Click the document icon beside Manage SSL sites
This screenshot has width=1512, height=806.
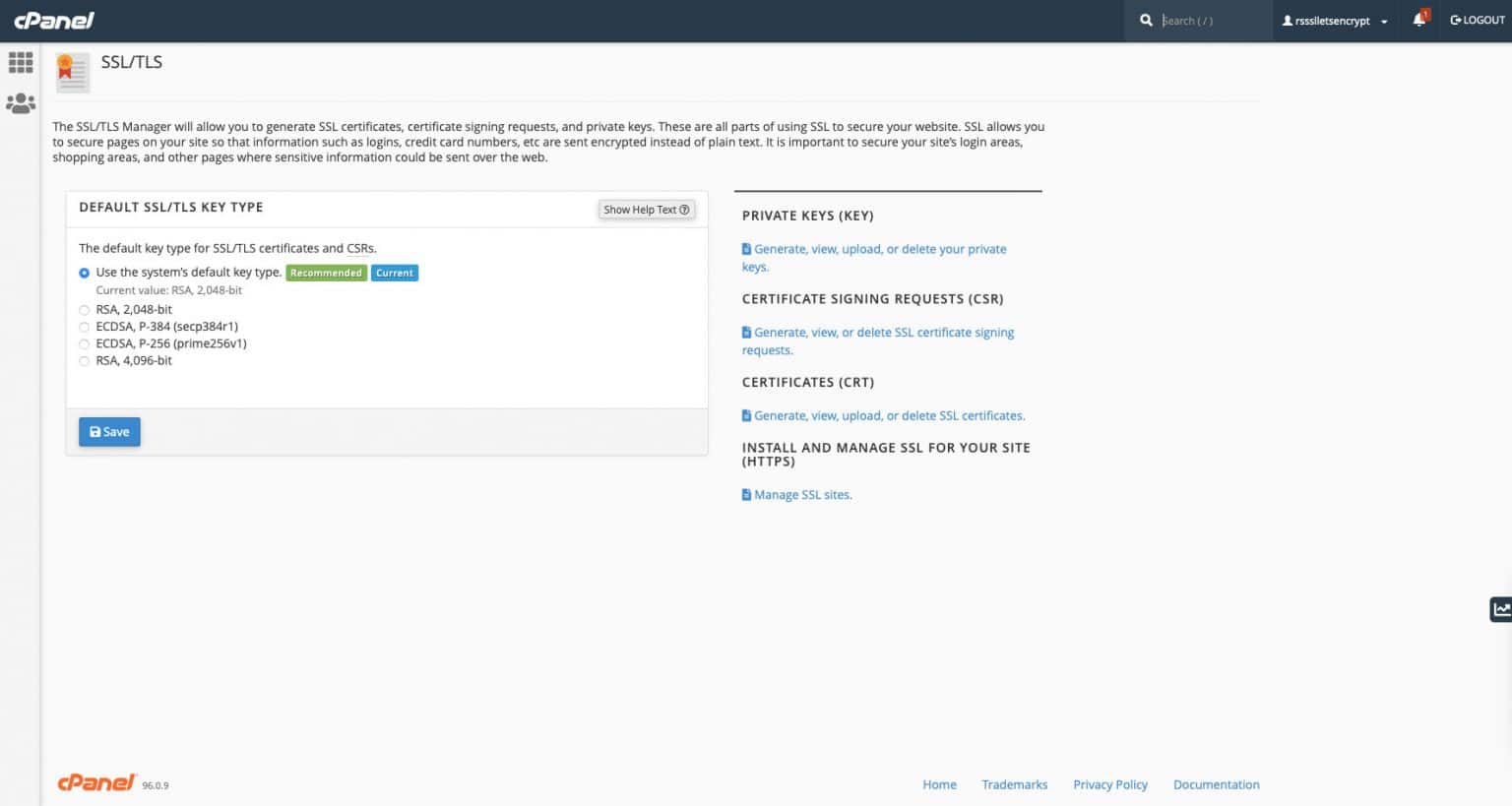[746, 494]
